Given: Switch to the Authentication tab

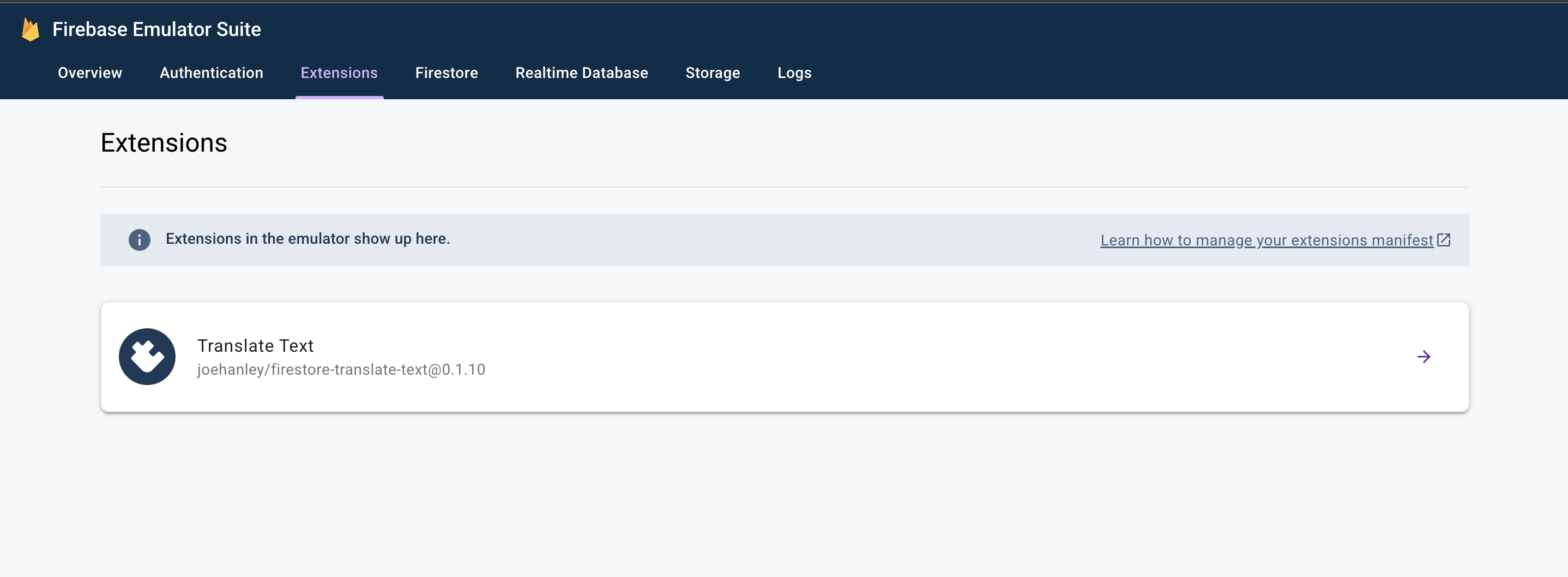Looking at the screenshot, I should click(x=211, y=73).
